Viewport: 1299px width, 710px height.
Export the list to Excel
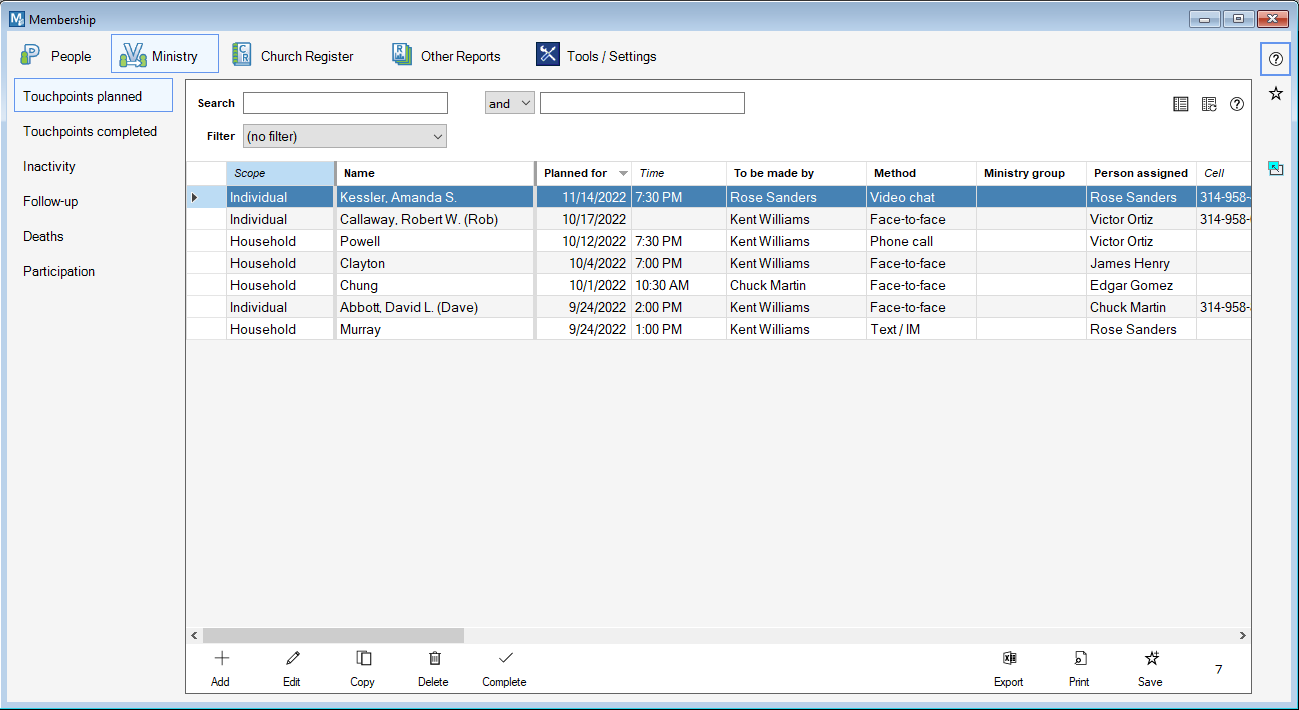(x=1009, y=659)
